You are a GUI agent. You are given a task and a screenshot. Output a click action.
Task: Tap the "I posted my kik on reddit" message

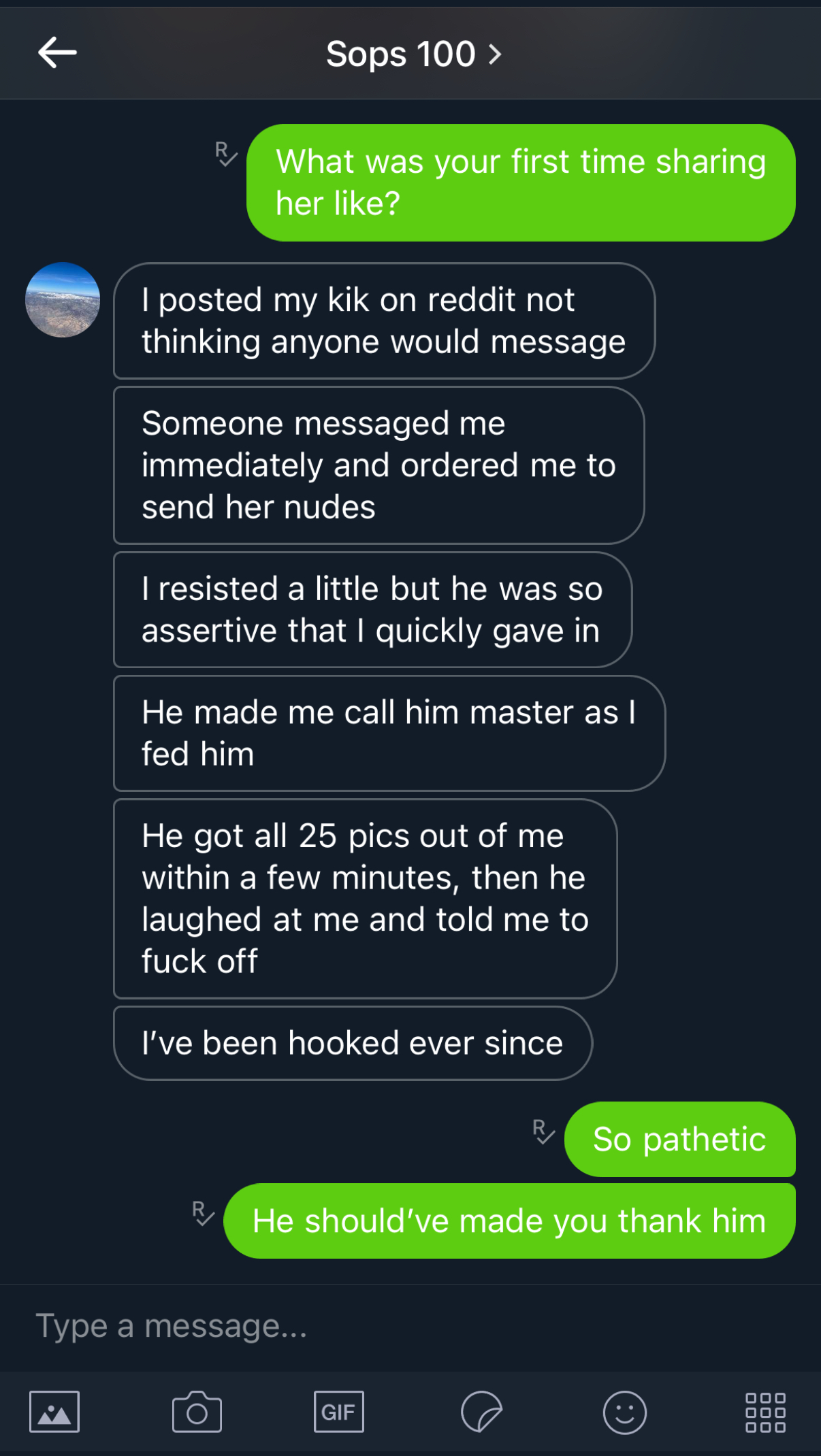pyautogui.click(x=383, y=320)
